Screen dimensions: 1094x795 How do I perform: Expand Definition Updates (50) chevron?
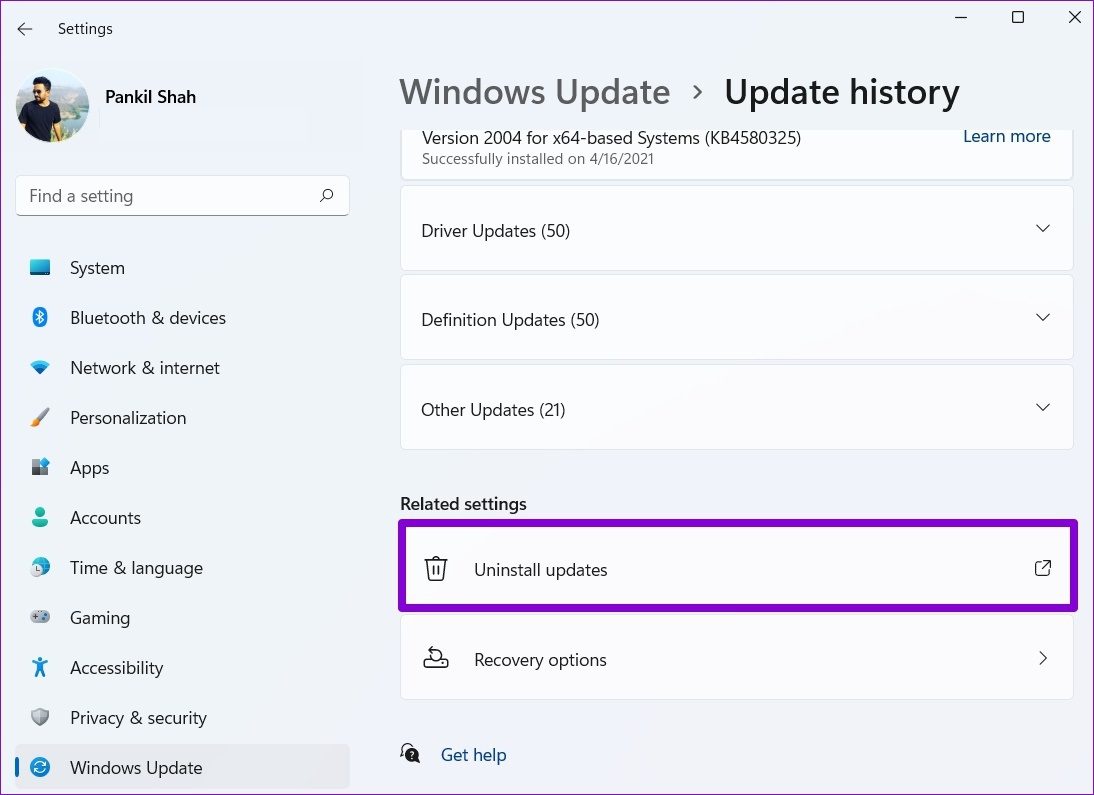tap(1042, 318)
